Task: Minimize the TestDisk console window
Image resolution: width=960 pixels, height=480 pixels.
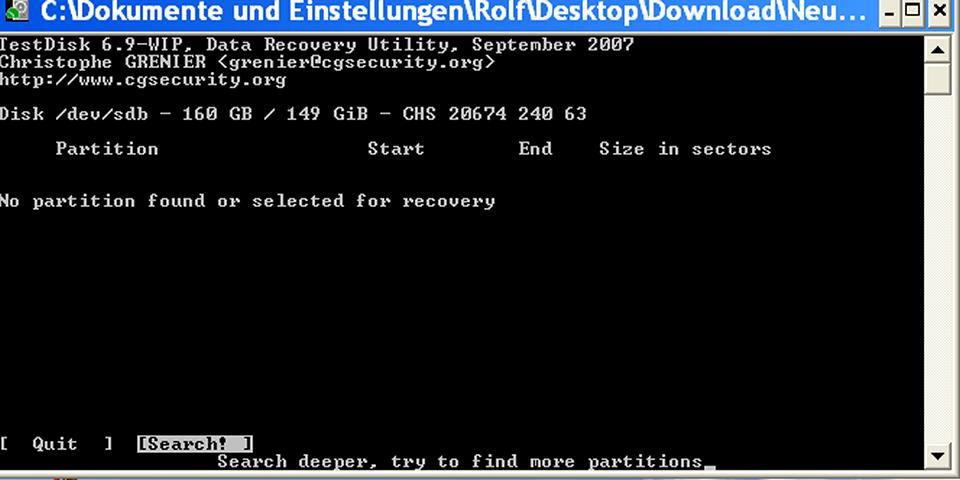Action: pyautogui.click(x=890, y=12)
